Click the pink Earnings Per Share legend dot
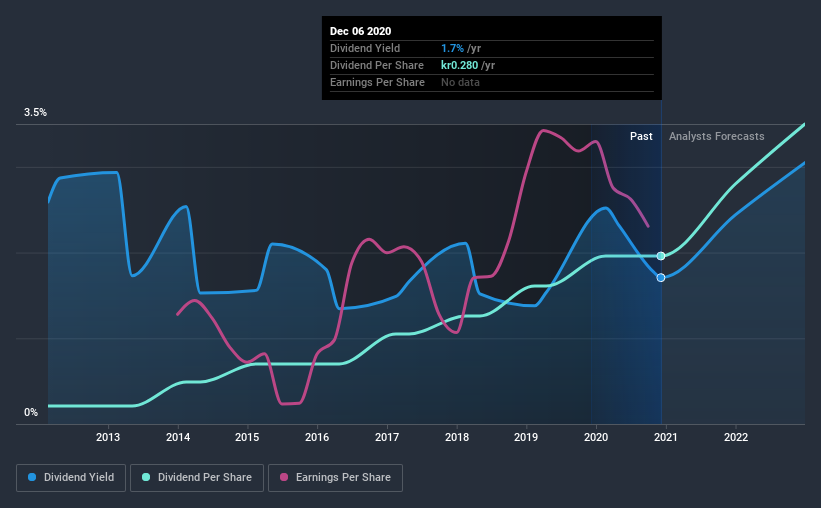821x508 pixels. tap(284, 477)
